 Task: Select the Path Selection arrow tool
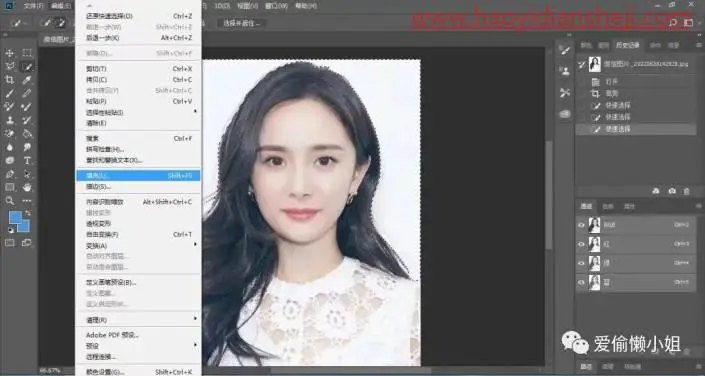[27, 174]
